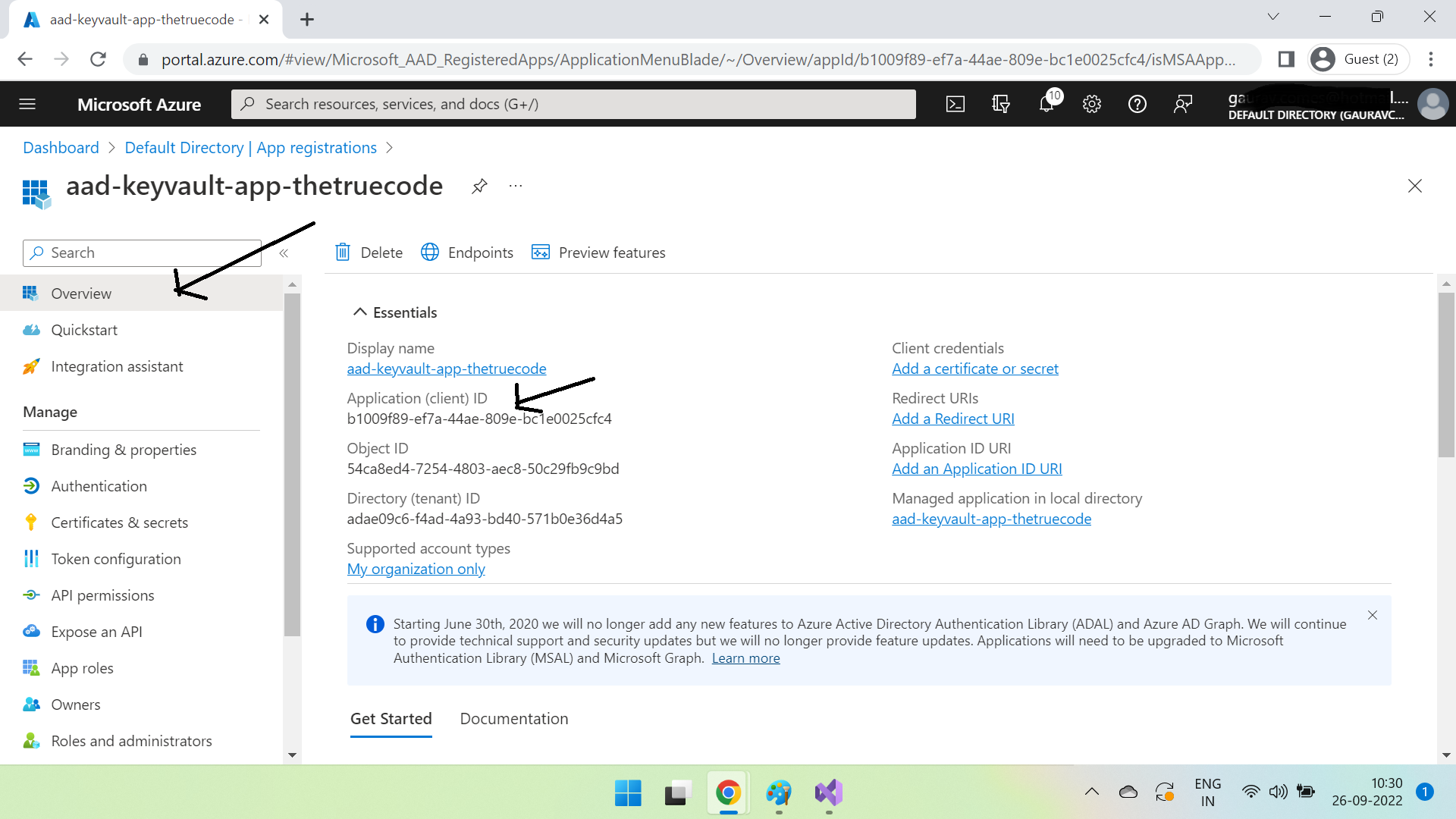Click the Microsoft Azure home label
The width and height of the screenshot is (1456, 819).
coord(139,105)
